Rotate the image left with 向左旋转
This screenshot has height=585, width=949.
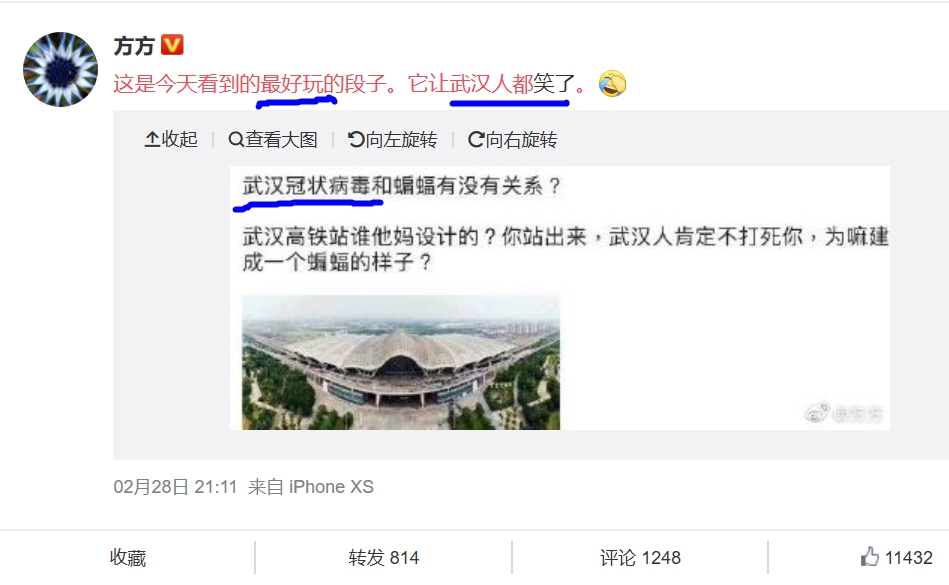point(393,140)
